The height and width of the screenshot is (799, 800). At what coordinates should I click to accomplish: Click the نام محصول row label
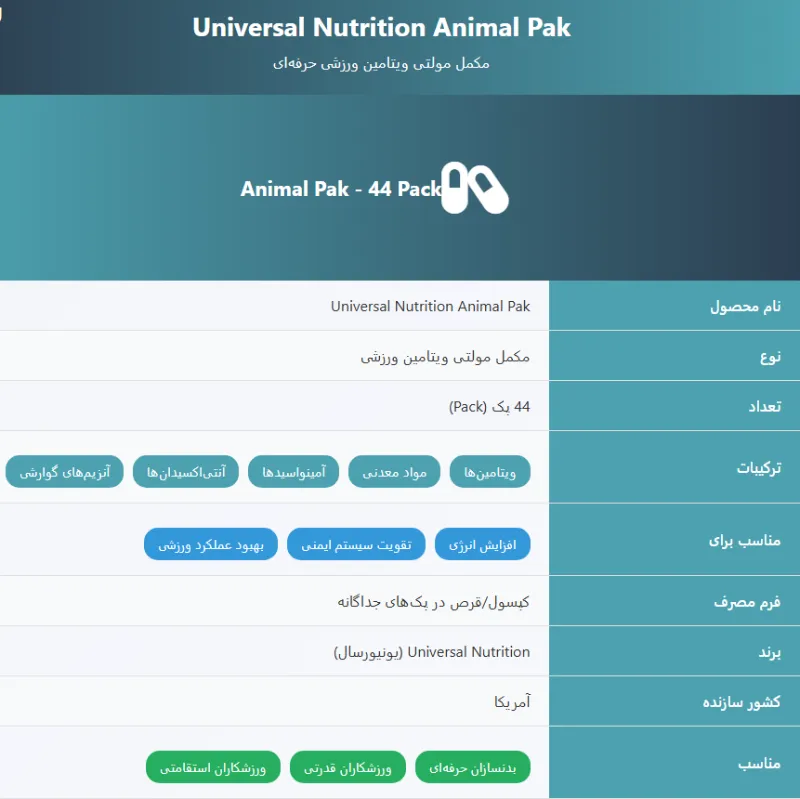pyautogui.click(x=674, y=306)
